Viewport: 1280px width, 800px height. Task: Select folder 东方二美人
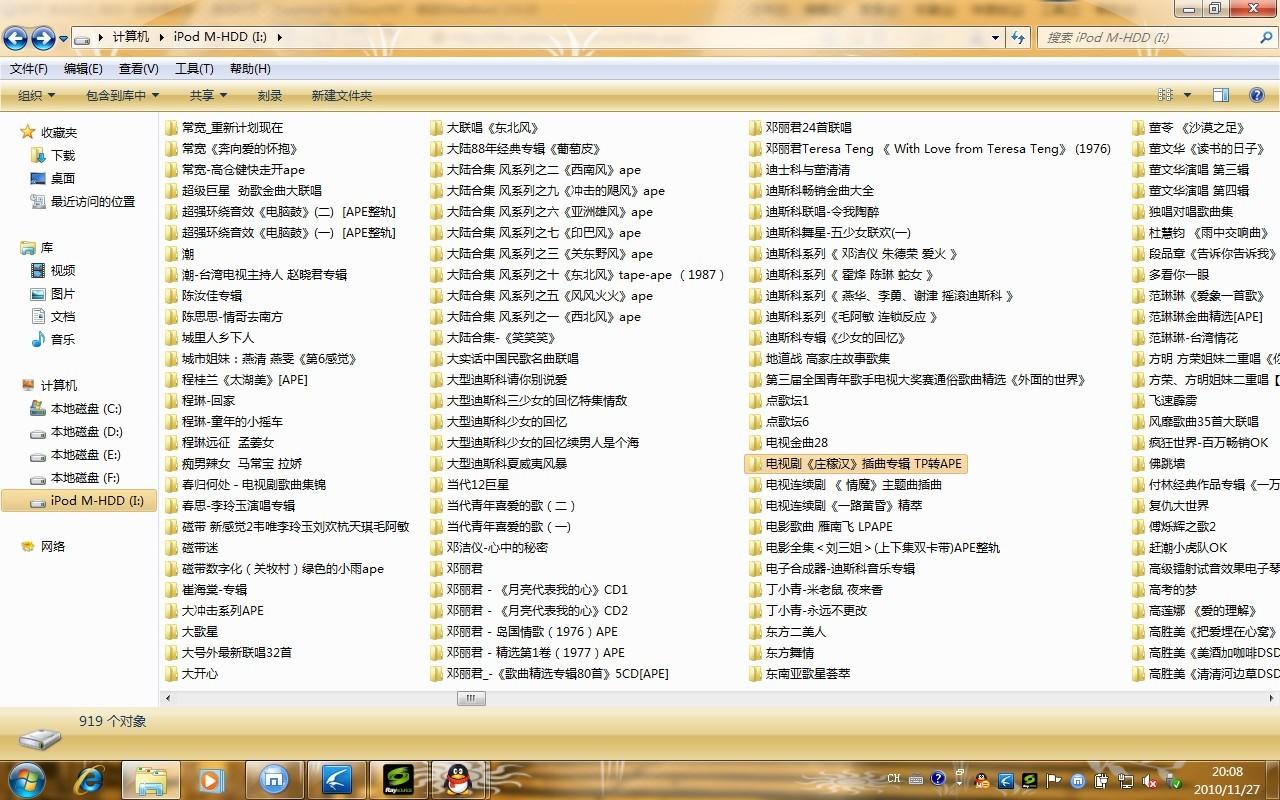pyautogui.click(x=788, y=631)
